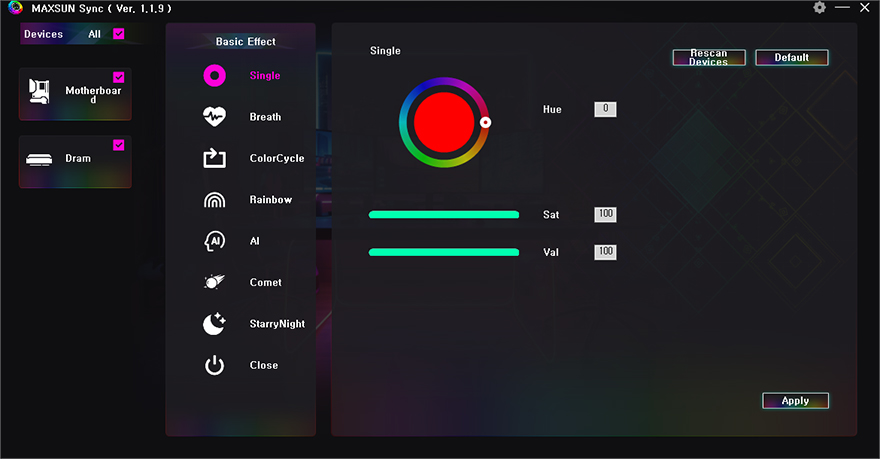Uncheck the Motherboard device checkbox
Image resolution: width=880 pixels, height=459 pixels.
(119, 77)
